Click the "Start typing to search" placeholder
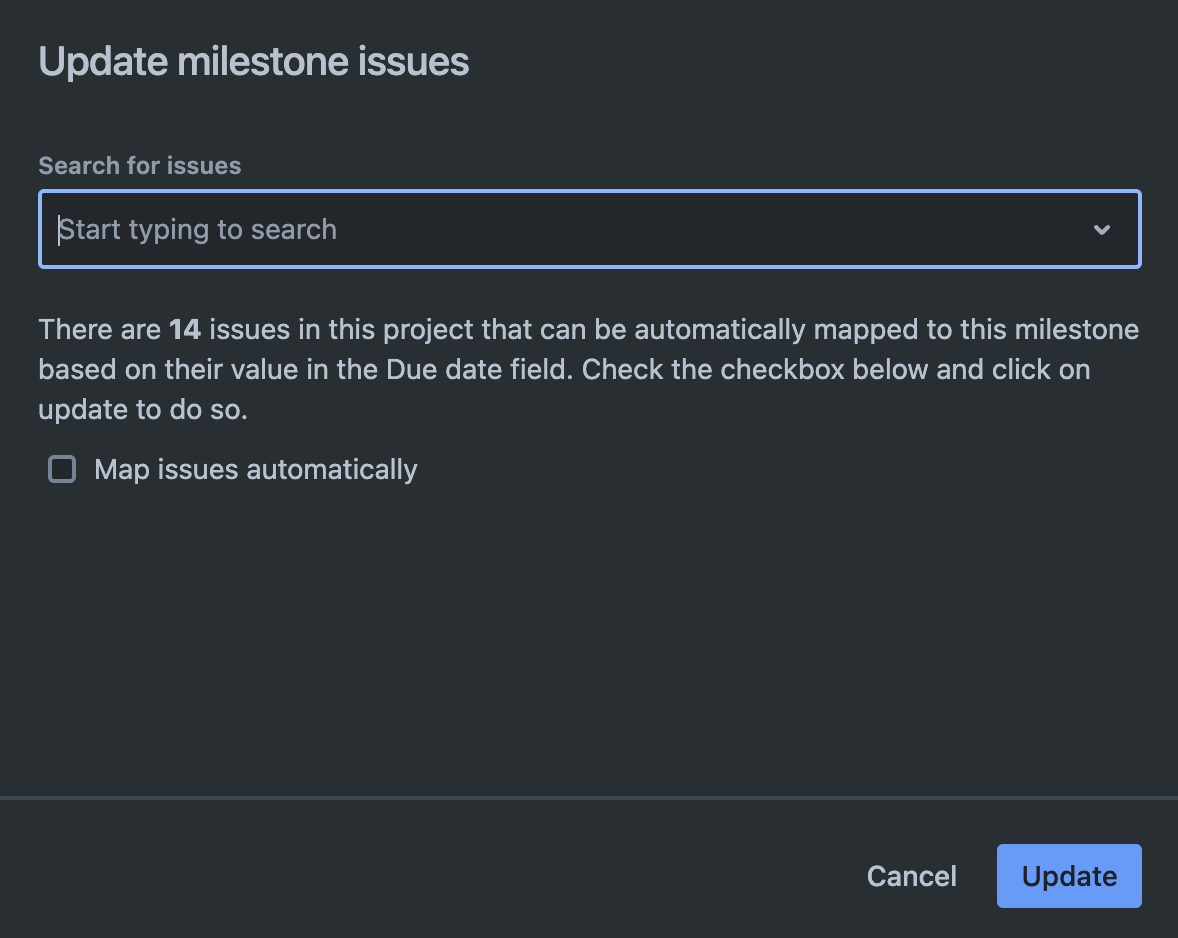Viewport: 1178px width, 938px height. pos(198,230)
